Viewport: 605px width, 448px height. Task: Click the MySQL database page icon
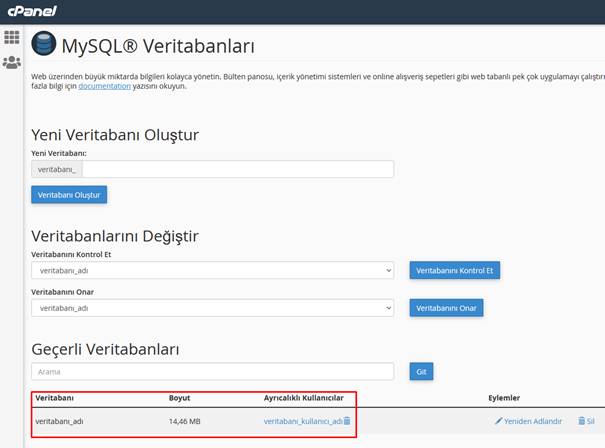click(44, 44)
